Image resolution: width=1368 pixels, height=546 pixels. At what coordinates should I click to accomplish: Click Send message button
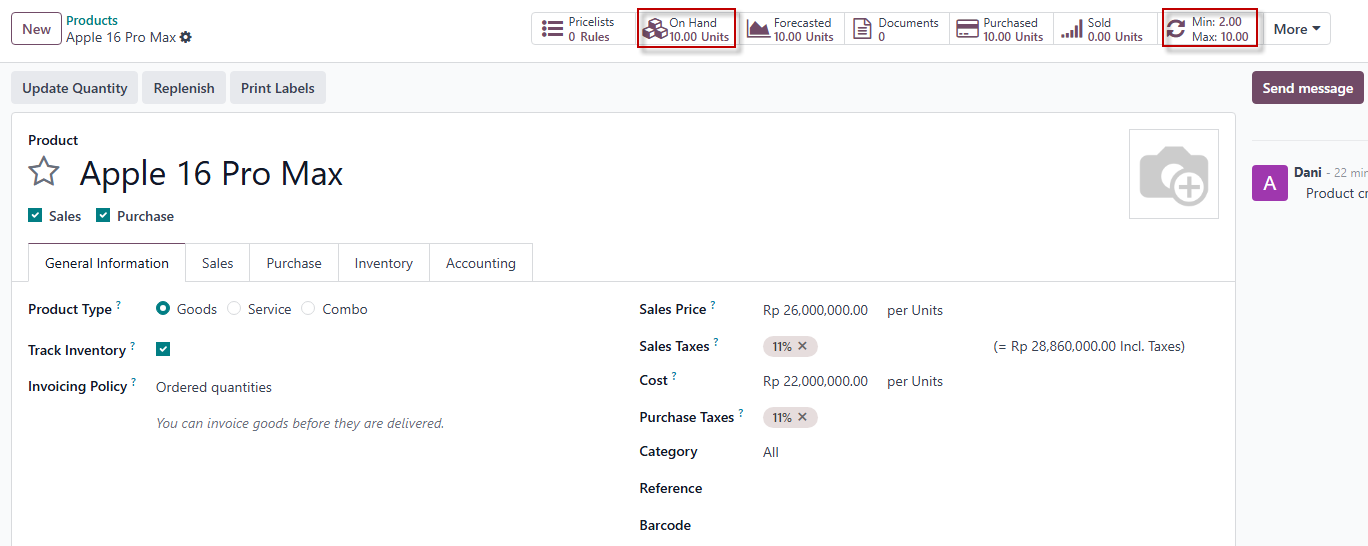(1308, 88)
